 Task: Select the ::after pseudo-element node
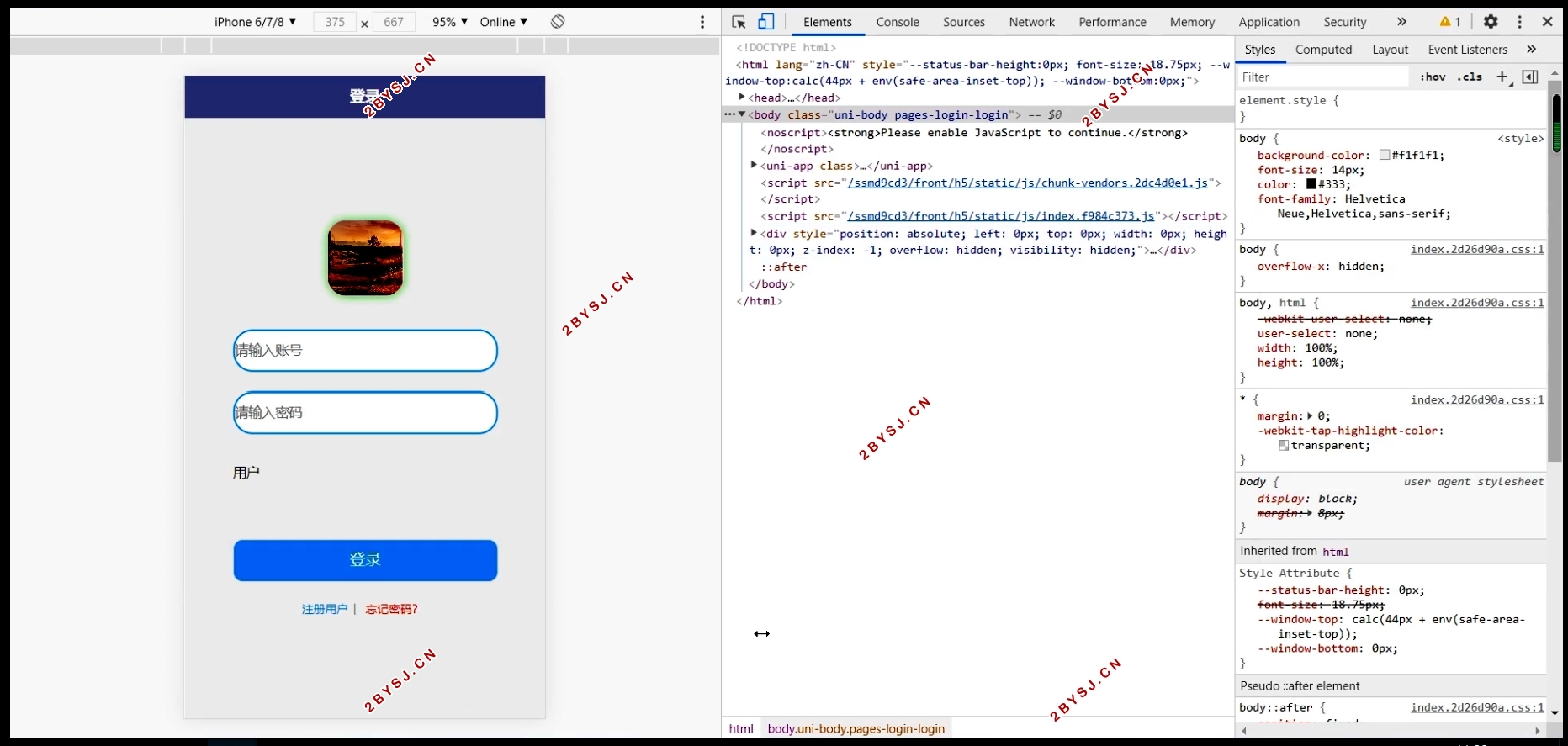pos(784,267)
